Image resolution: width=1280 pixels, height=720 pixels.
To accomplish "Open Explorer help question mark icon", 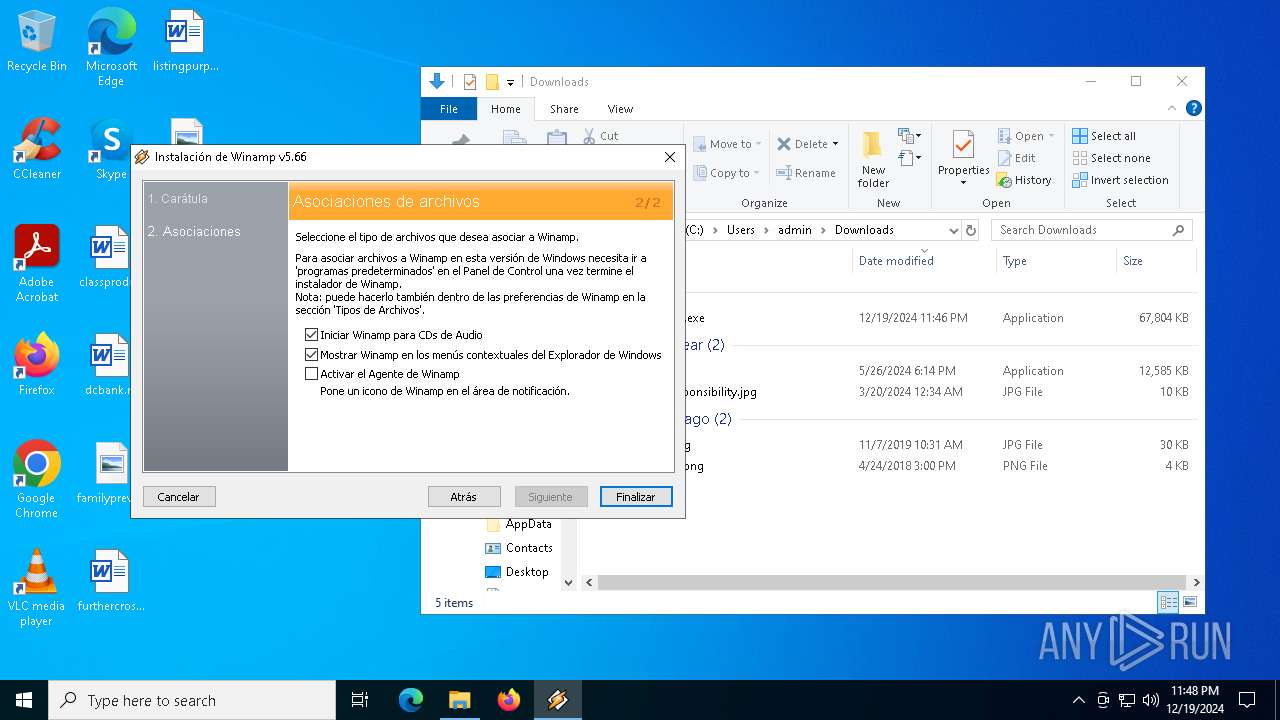I will (1193, 109).
